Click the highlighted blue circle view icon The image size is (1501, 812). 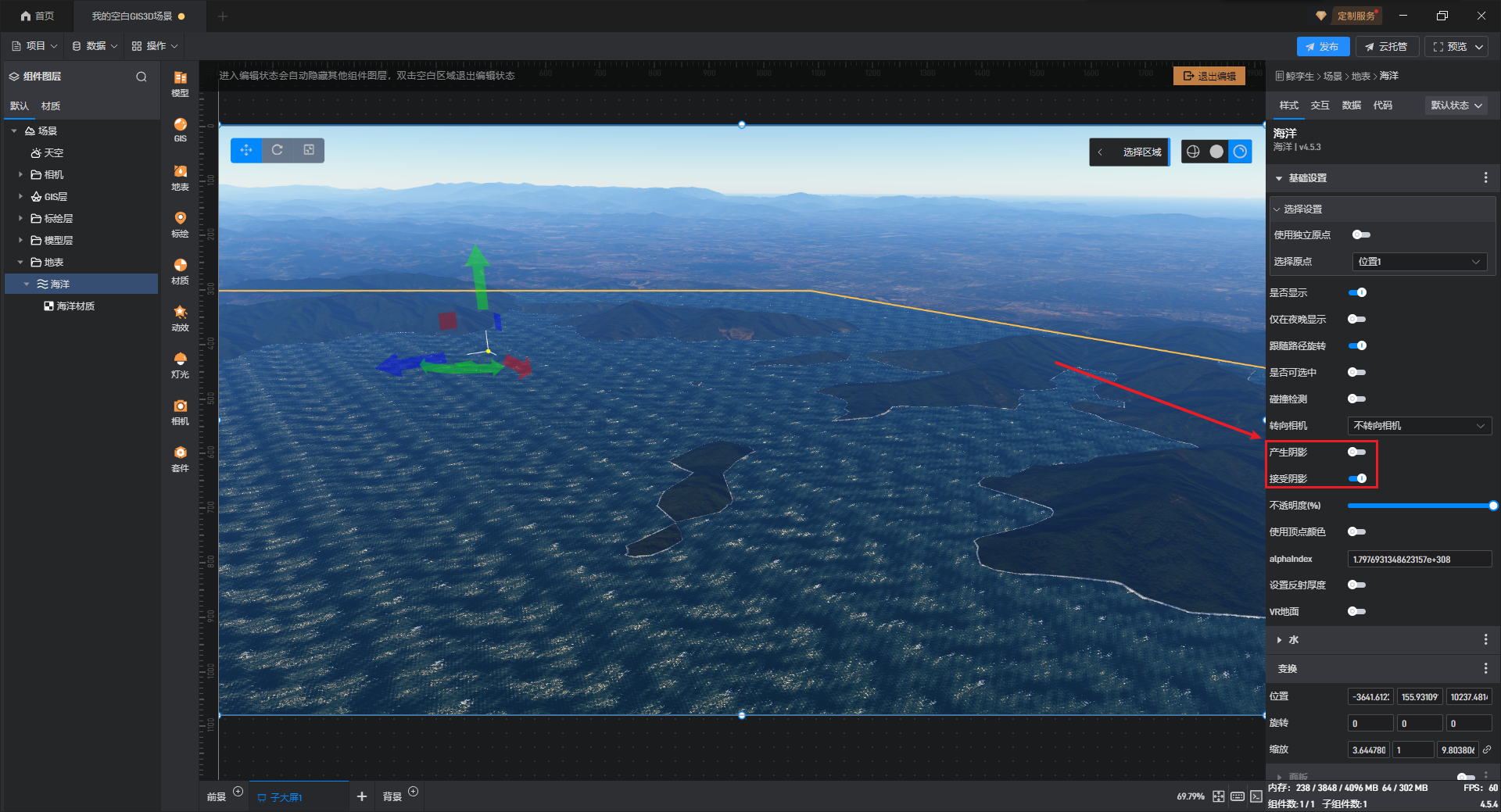(x=1240, y=152)
